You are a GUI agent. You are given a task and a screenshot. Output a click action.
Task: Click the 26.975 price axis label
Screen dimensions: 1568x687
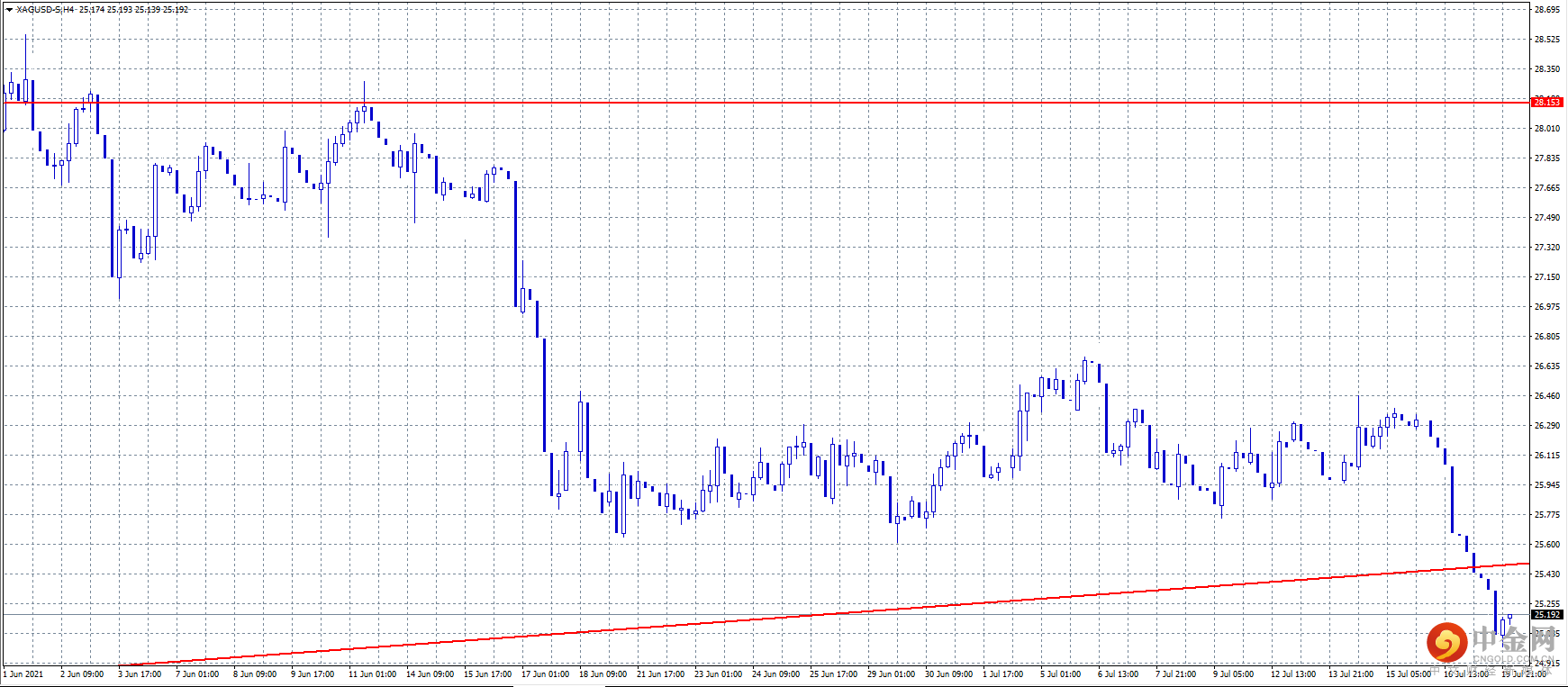pyautogui.click(x=1547, y=307)
